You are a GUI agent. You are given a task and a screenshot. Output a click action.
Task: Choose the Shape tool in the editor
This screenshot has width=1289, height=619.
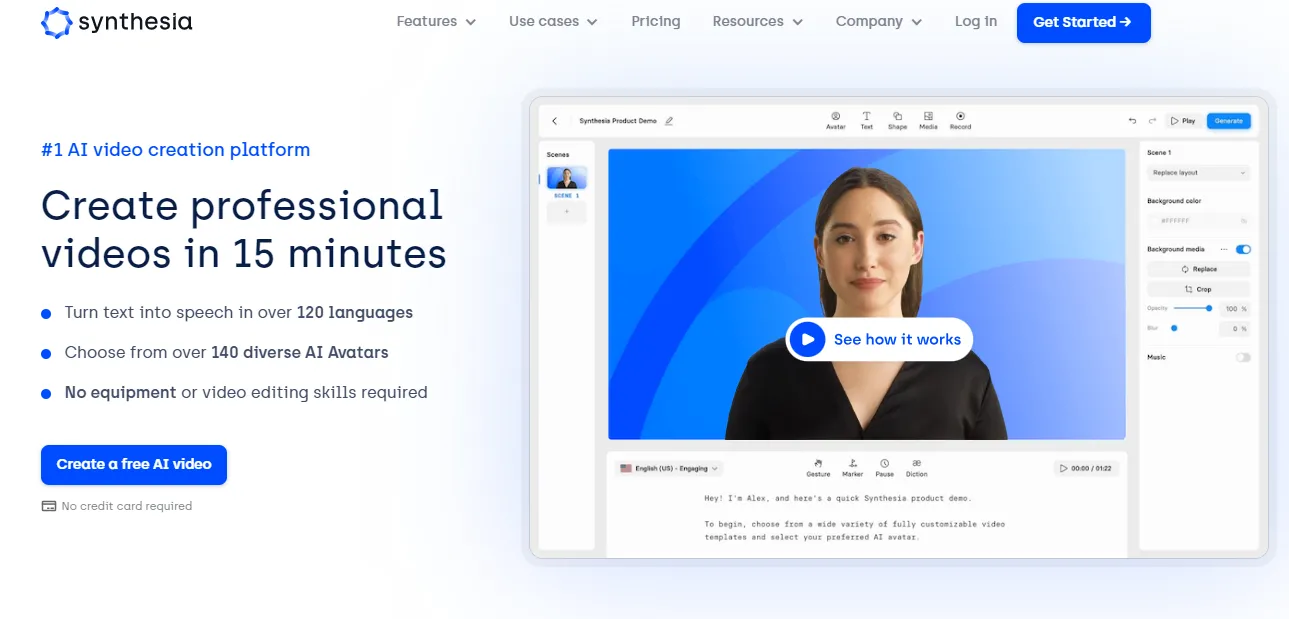[x=897, y=120]
